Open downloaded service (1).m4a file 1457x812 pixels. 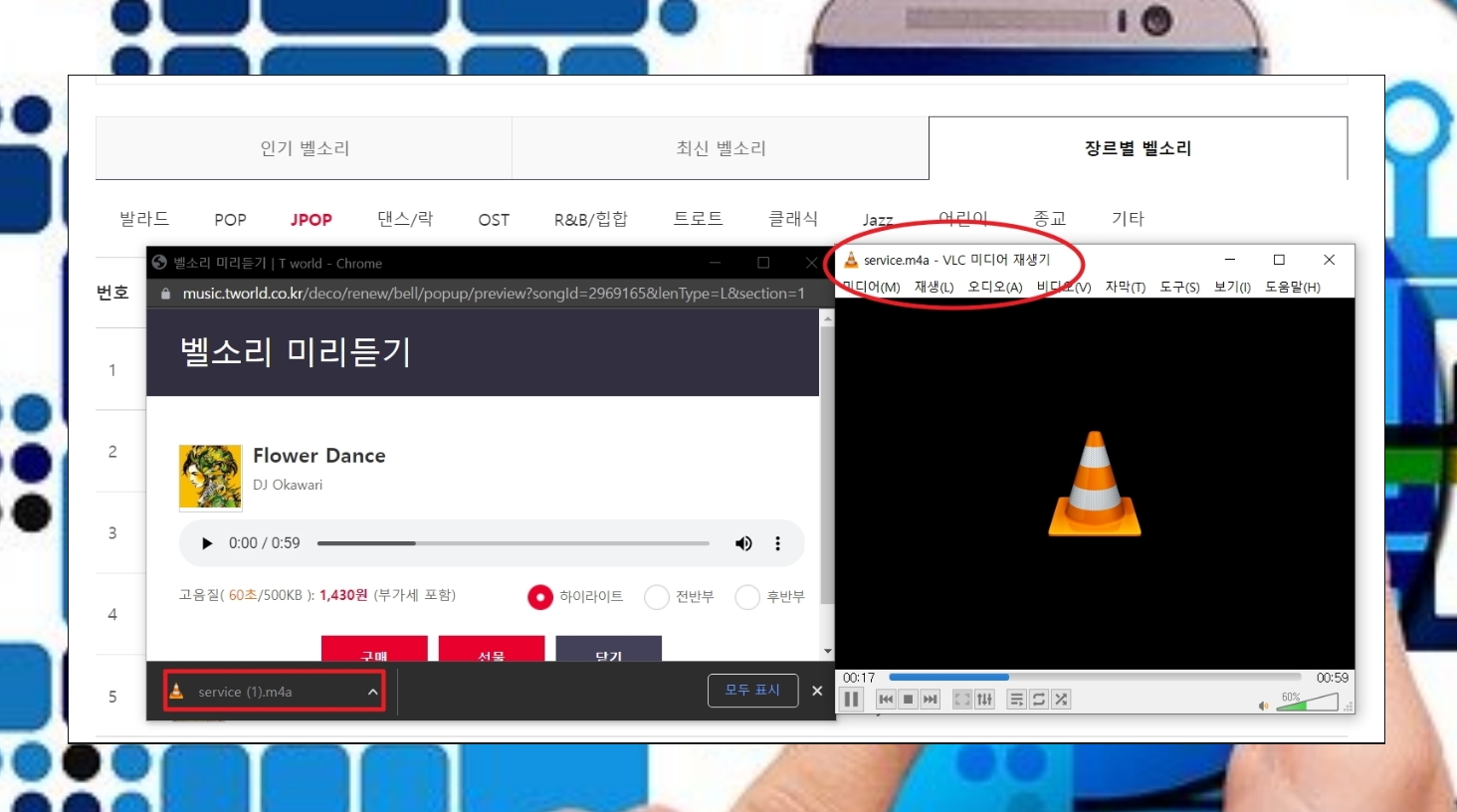245,692
